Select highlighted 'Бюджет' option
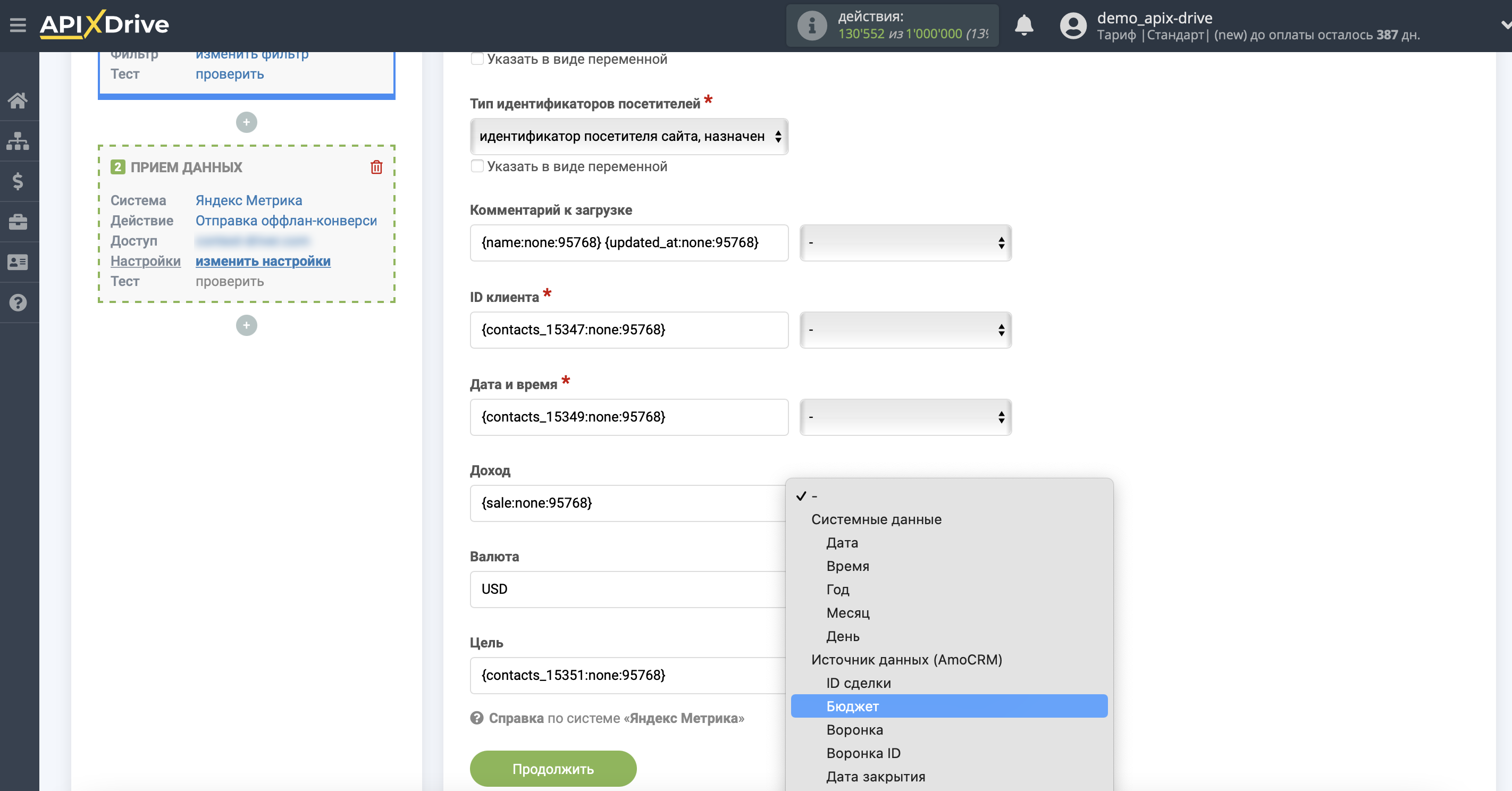Viewport: 1512px width, 791px height. (949, 706)
